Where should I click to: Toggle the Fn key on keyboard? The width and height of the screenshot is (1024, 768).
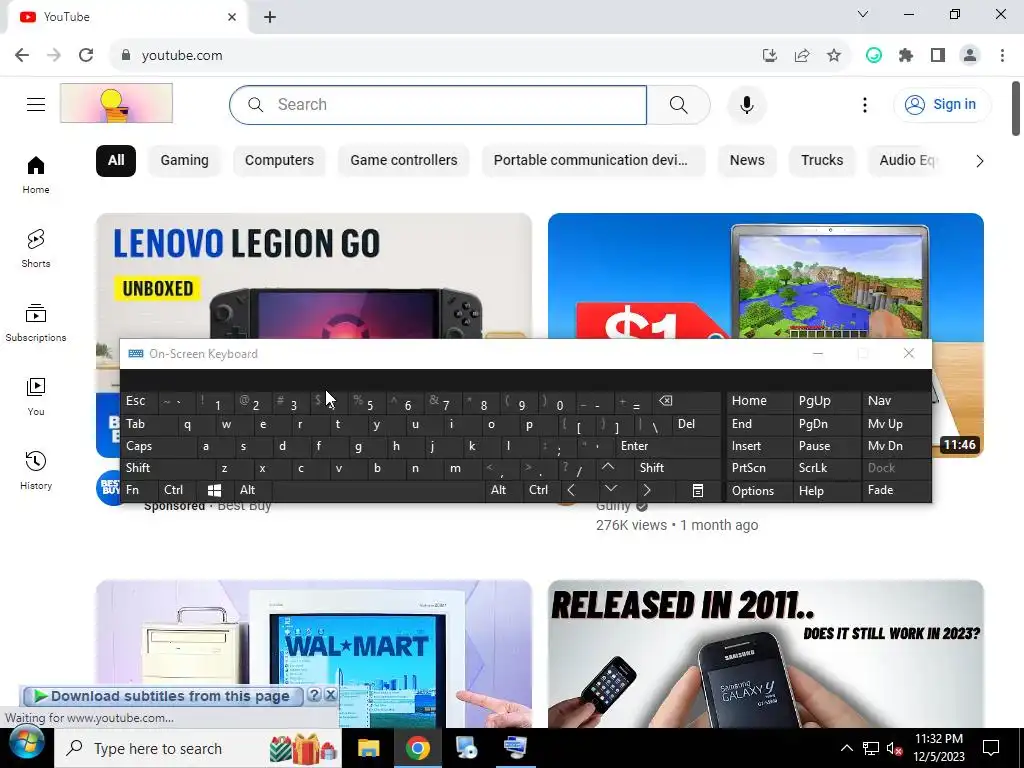click(139, 490)
